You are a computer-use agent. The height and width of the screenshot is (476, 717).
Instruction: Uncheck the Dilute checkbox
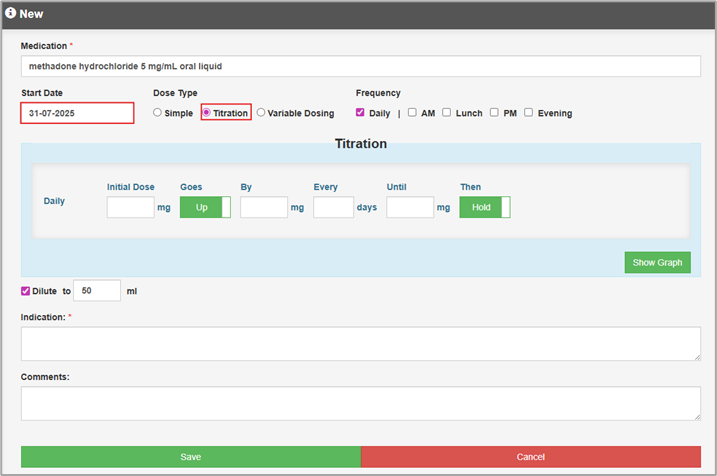tap(26, 291)
